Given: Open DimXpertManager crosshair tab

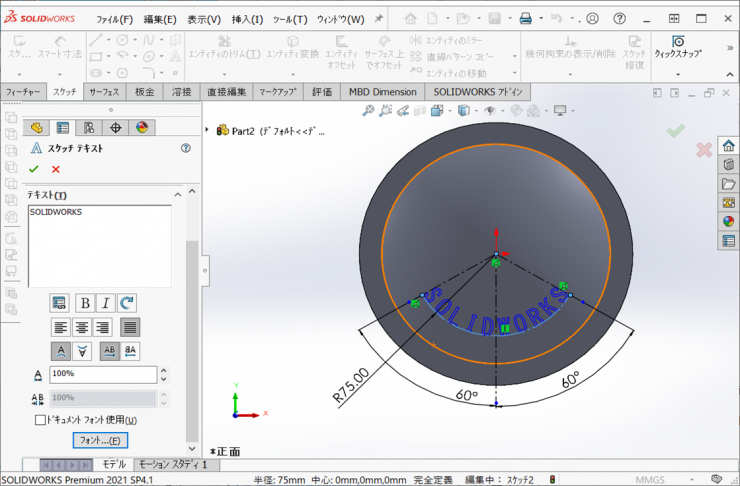Looking at the screenshot, I should [116, 127].
